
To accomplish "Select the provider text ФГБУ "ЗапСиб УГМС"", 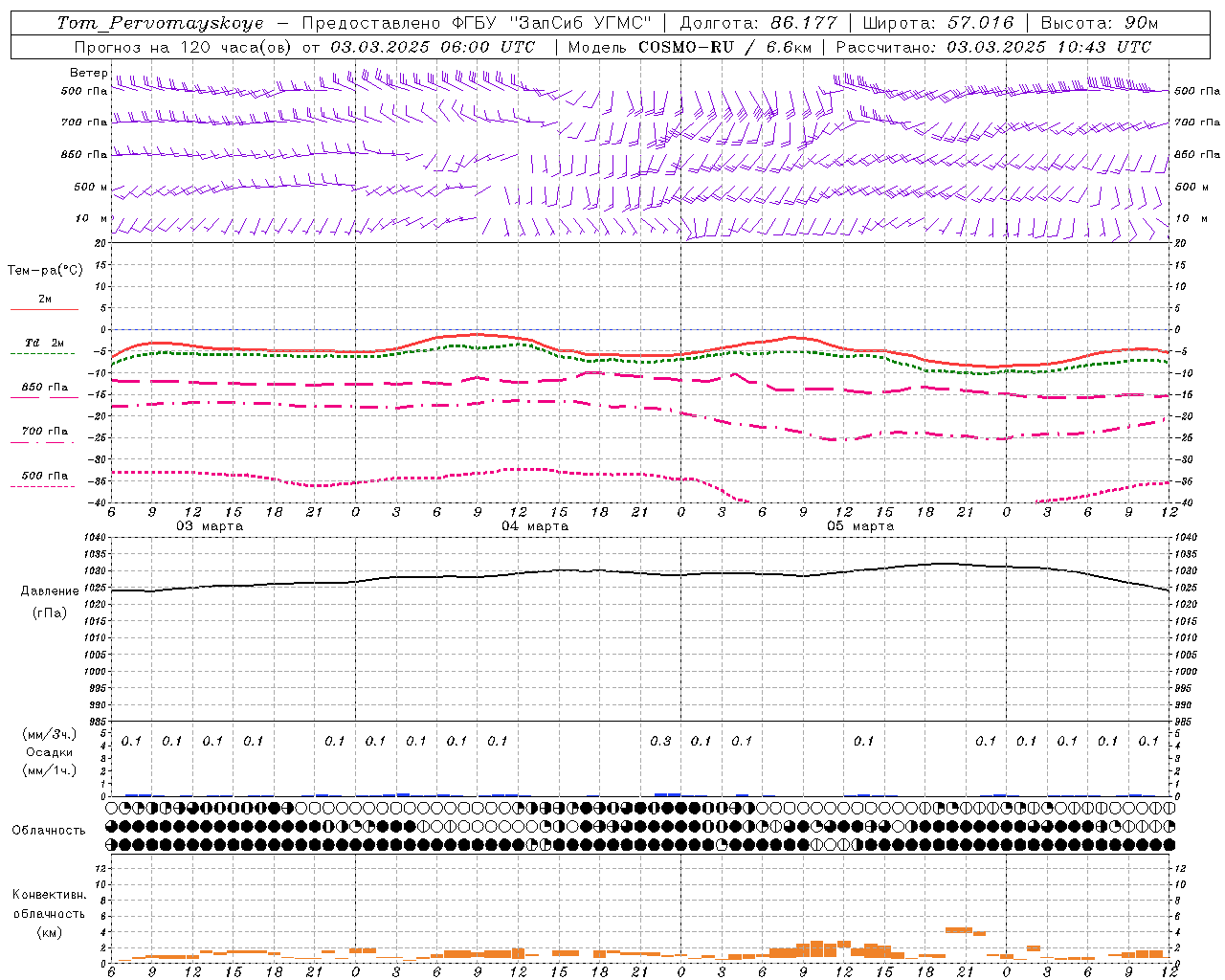I will pyautogui.click(x=551, y=23).
